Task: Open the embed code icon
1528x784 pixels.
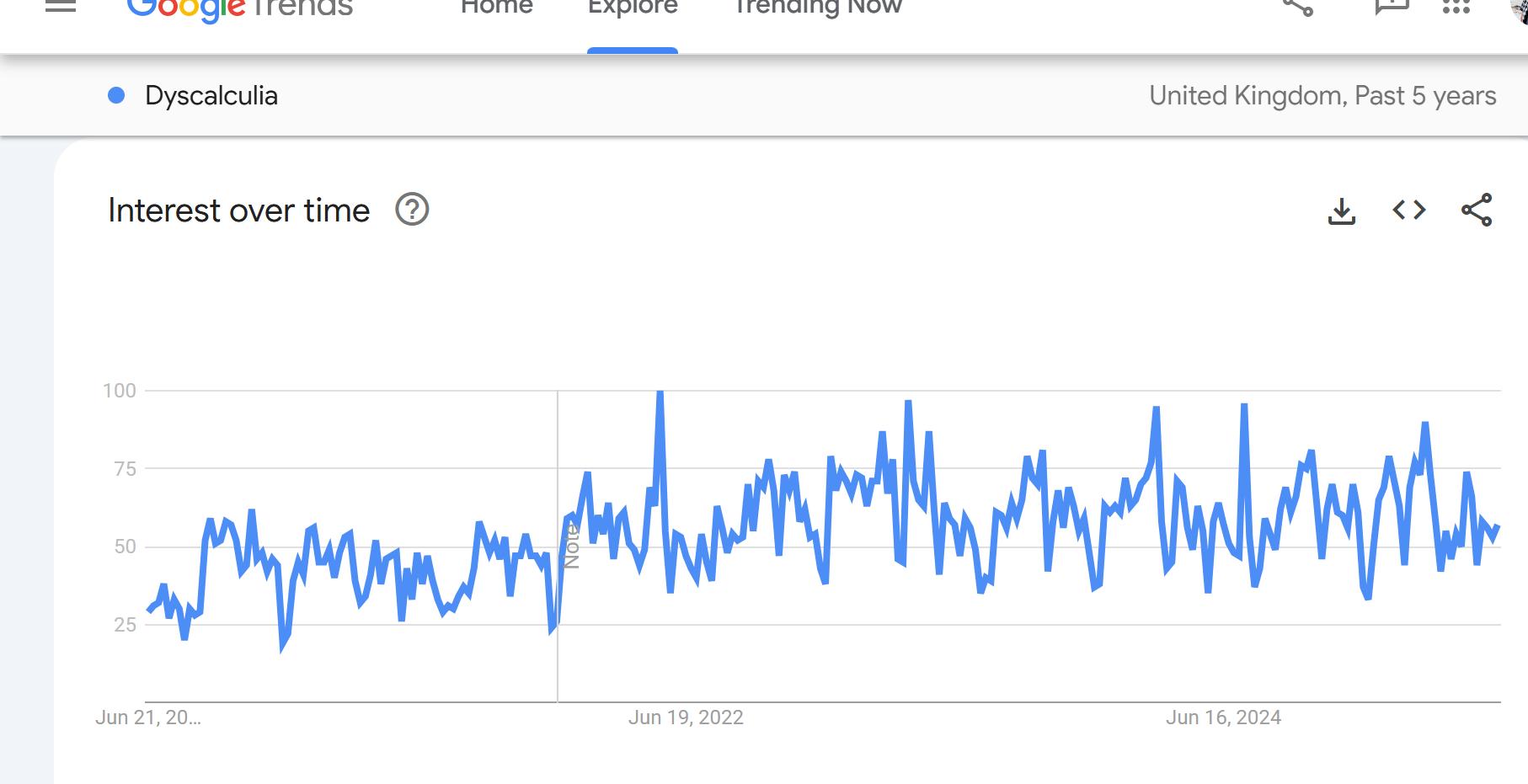Action: (1409, 210)
